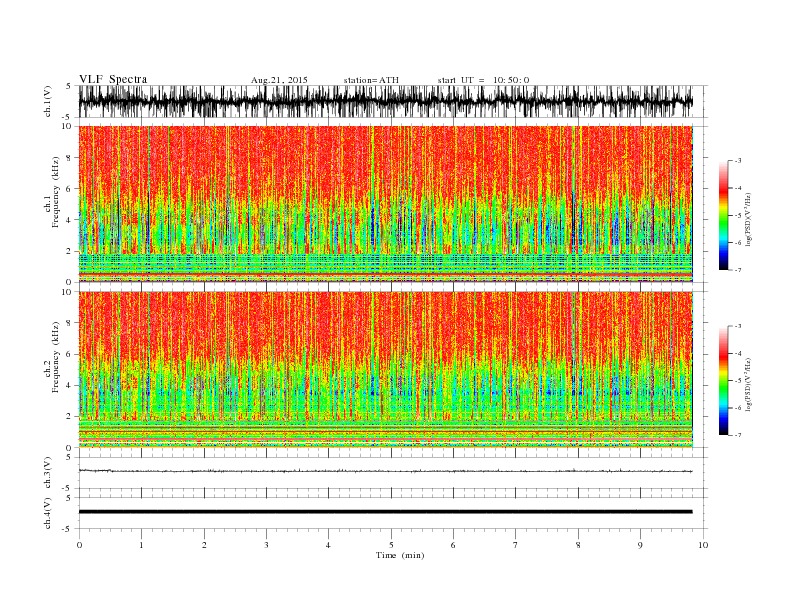The height and width of the screenshot is (612, 792).
Task: Click the '10' kHz tick atop ch.1 frequency axis
Action: coord(68,126)
